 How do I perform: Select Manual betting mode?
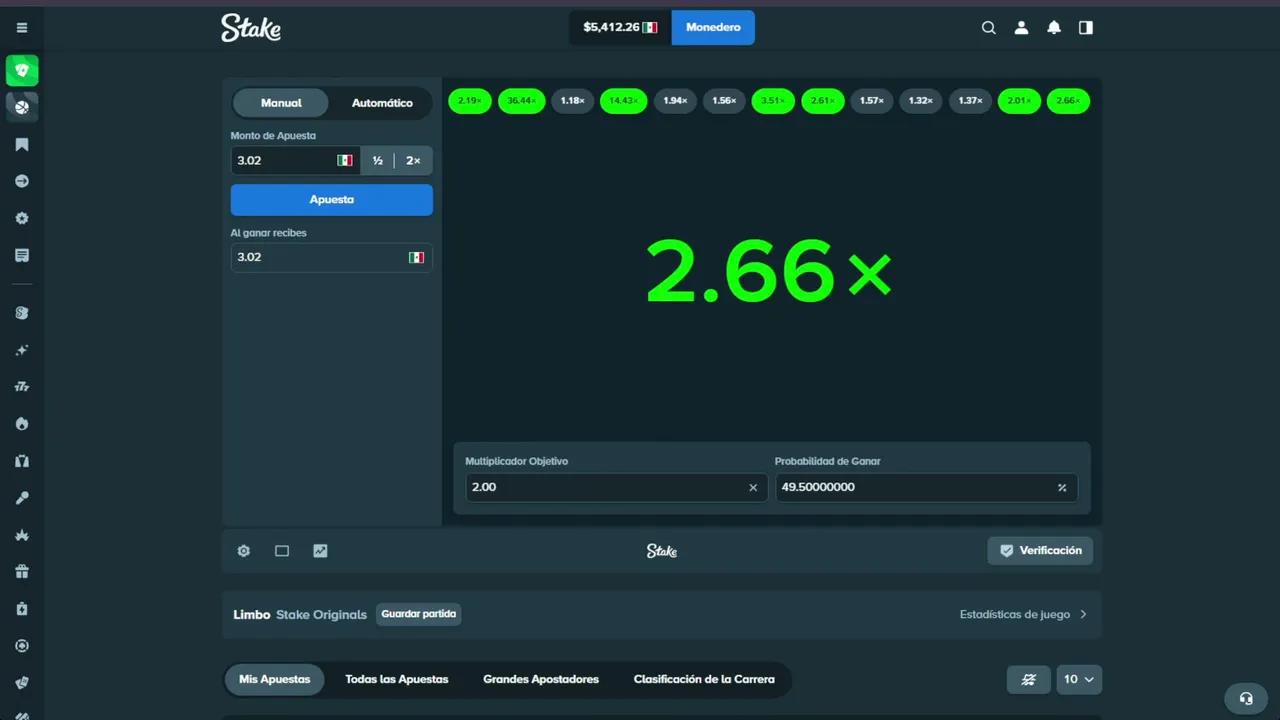coord(281,103)
